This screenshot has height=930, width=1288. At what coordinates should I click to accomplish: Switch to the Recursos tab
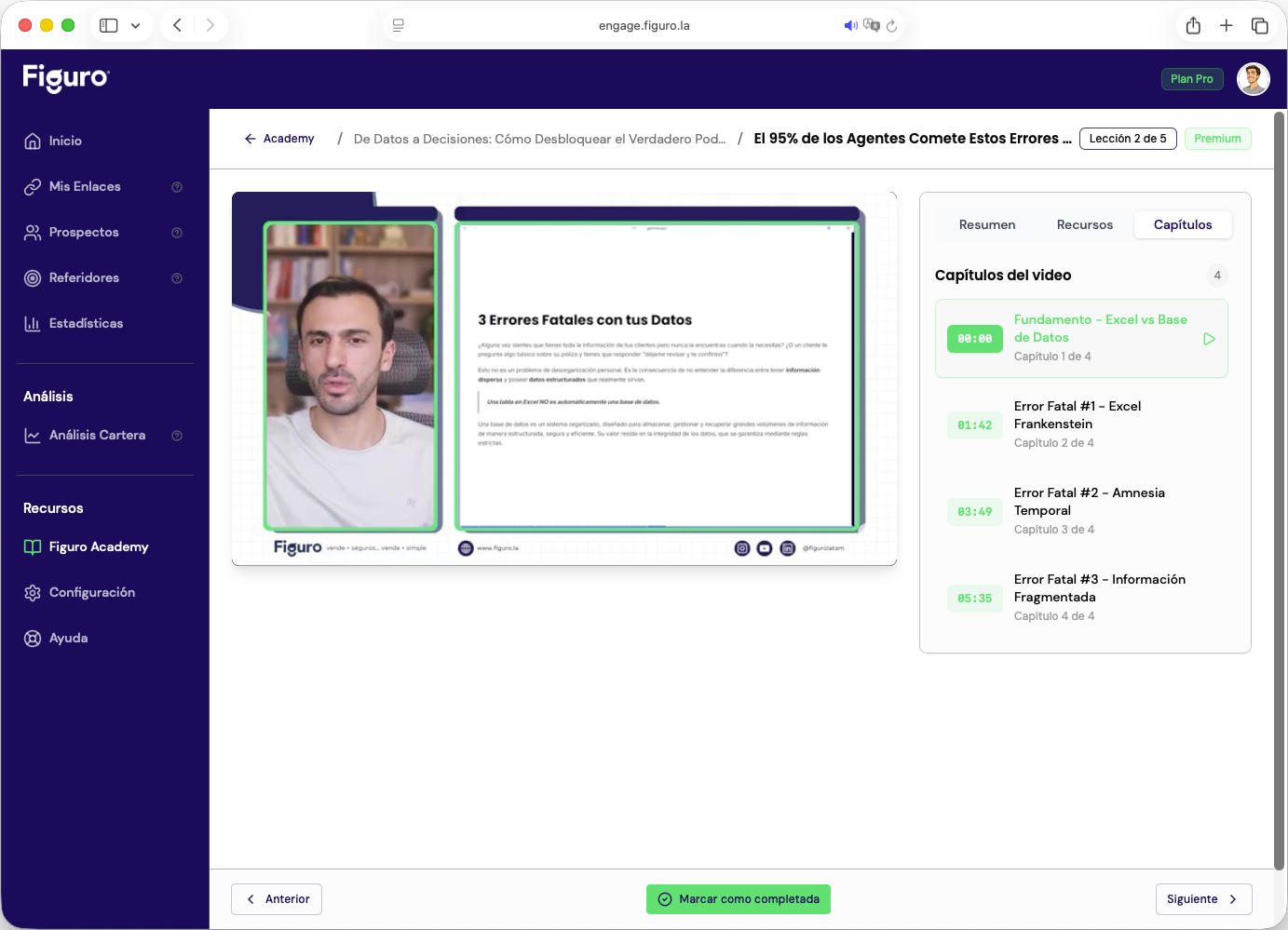[x=1084, y=224]
